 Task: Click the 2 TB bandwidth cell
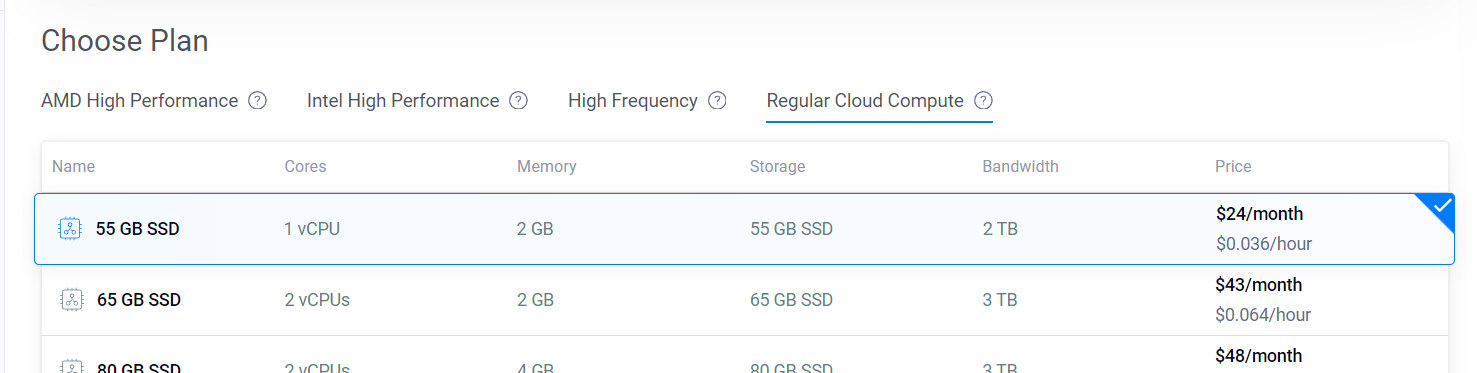[x=1000, y=229]
